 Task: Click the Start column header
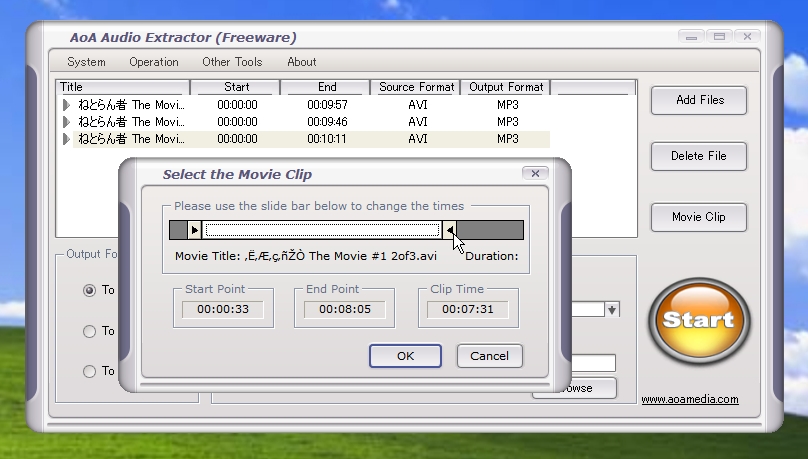pyautogui.click(x=236, y=87)
